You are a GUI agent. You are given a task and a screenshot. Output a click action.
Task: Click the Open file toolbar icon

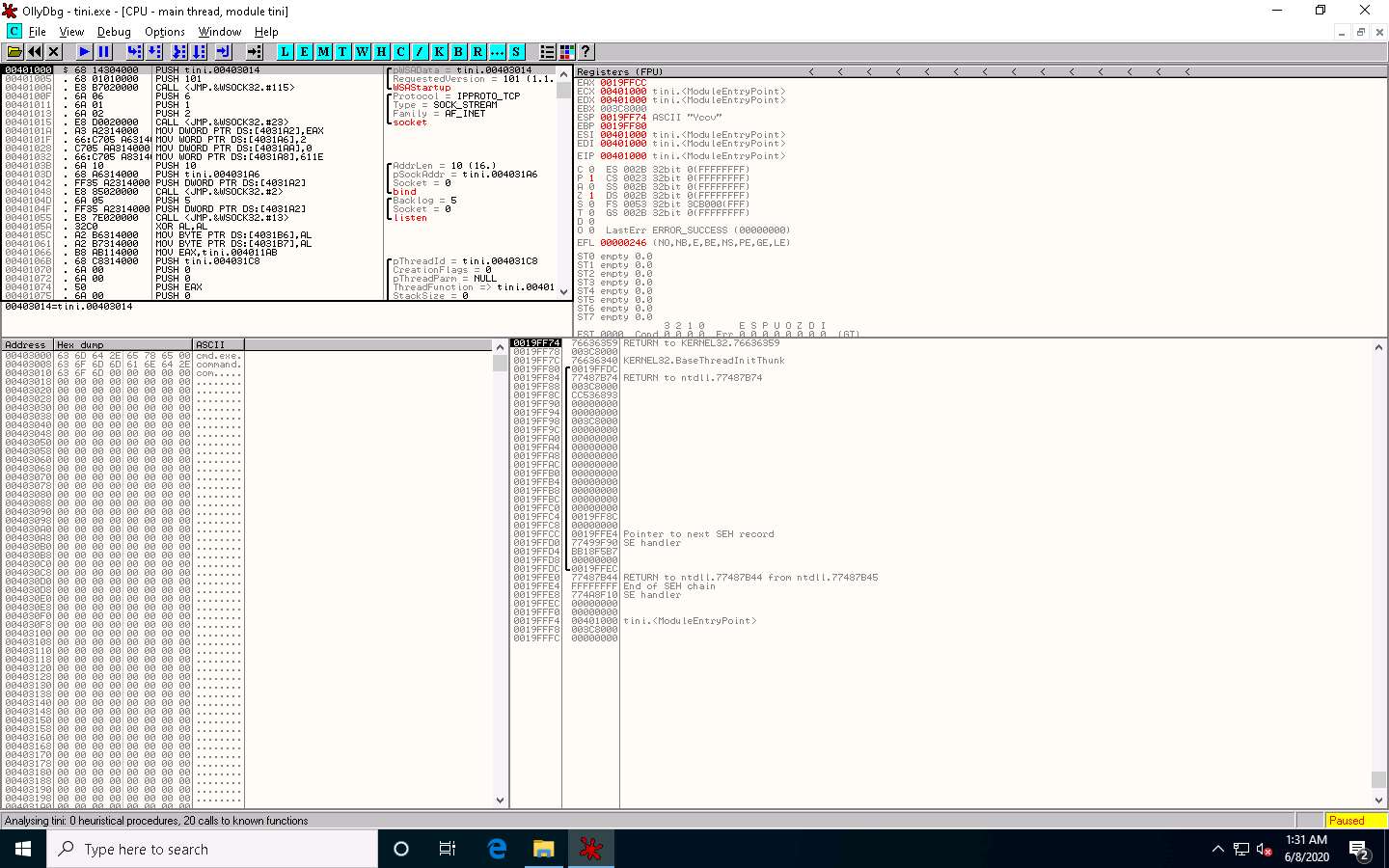click(14, 52)
